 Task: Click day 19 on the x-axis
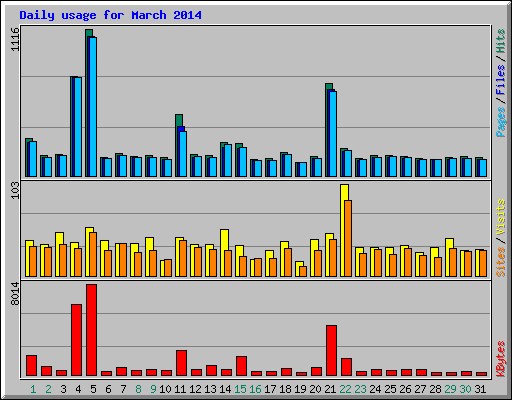(x=300, y=389)
